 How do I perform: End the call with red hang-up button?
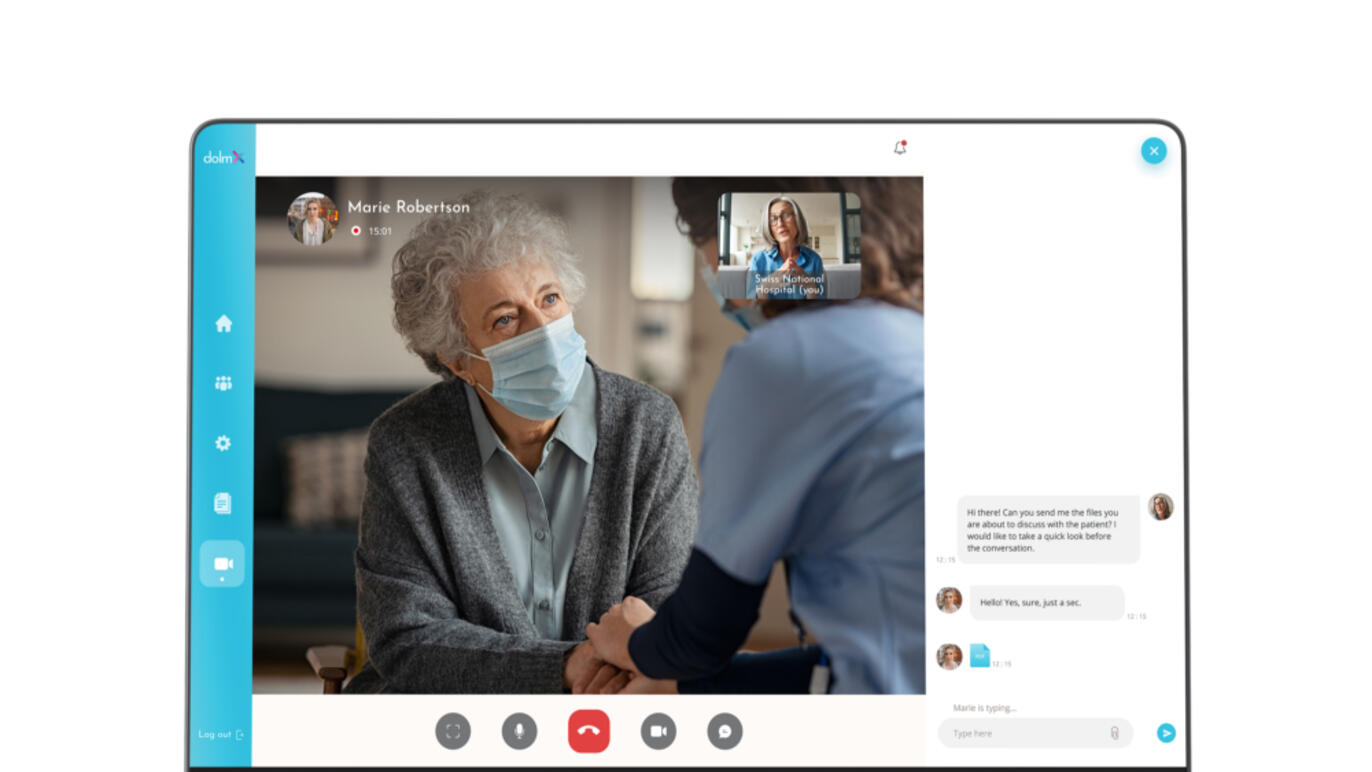tap(588, 731)
